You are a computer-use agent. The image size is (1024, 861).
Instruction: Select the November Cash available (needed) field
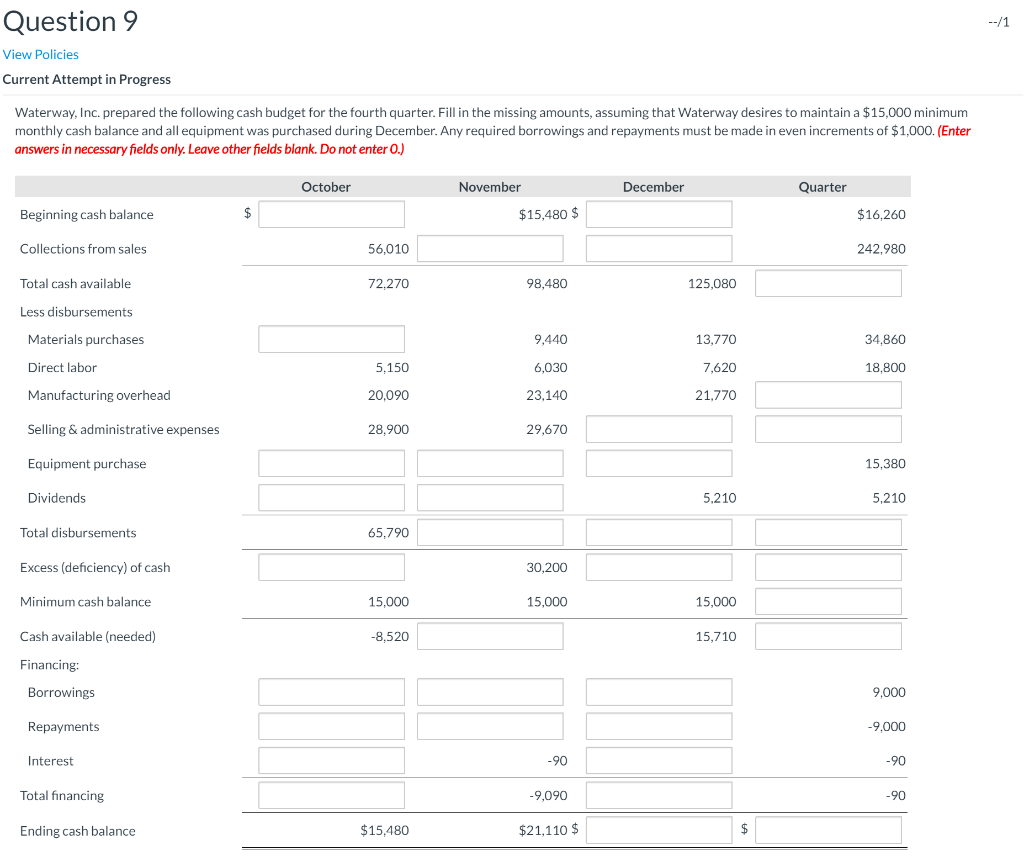490,635
